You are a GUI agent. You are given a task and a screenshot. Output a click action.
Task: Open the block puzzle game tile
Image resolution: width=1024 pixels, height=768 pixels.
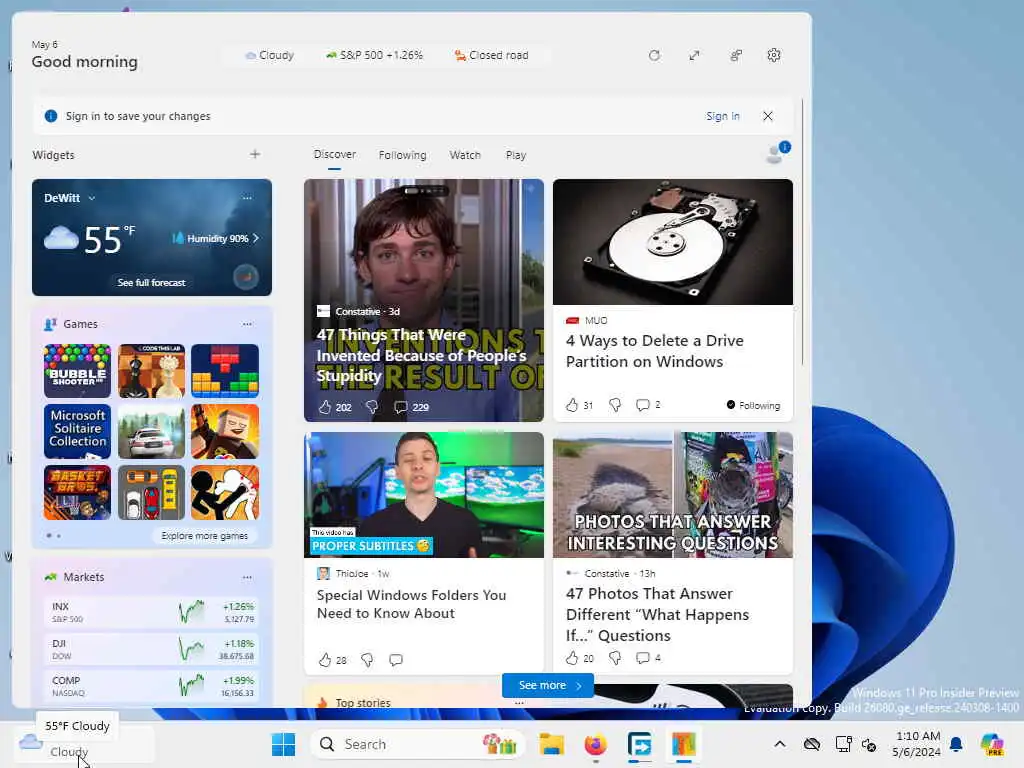coord(225,371)
